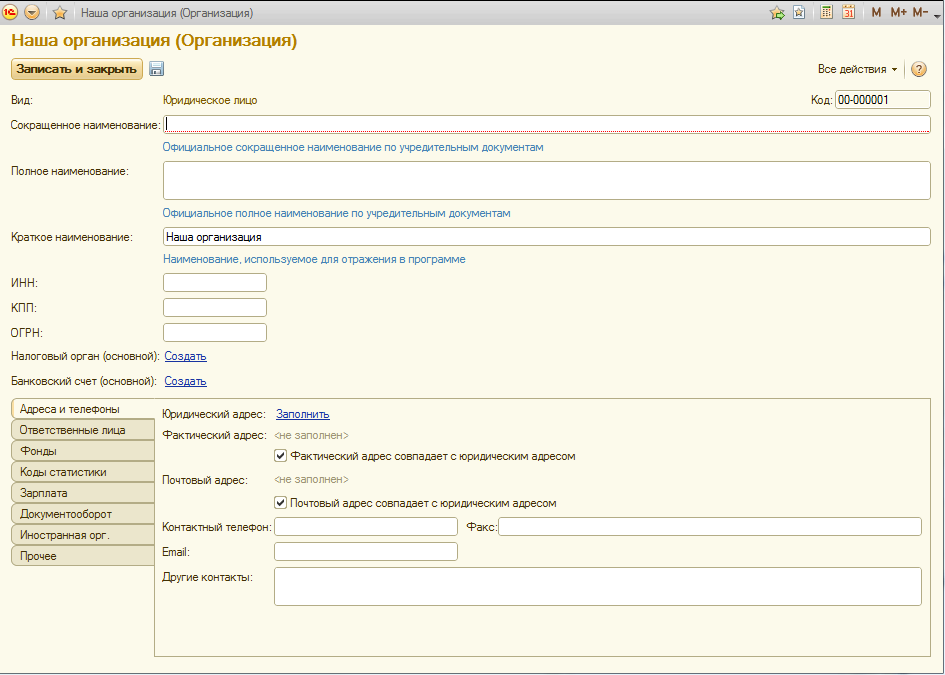Expand the 'Все действия' dropdown menu
945x675 pixels.
pos(858,69)
